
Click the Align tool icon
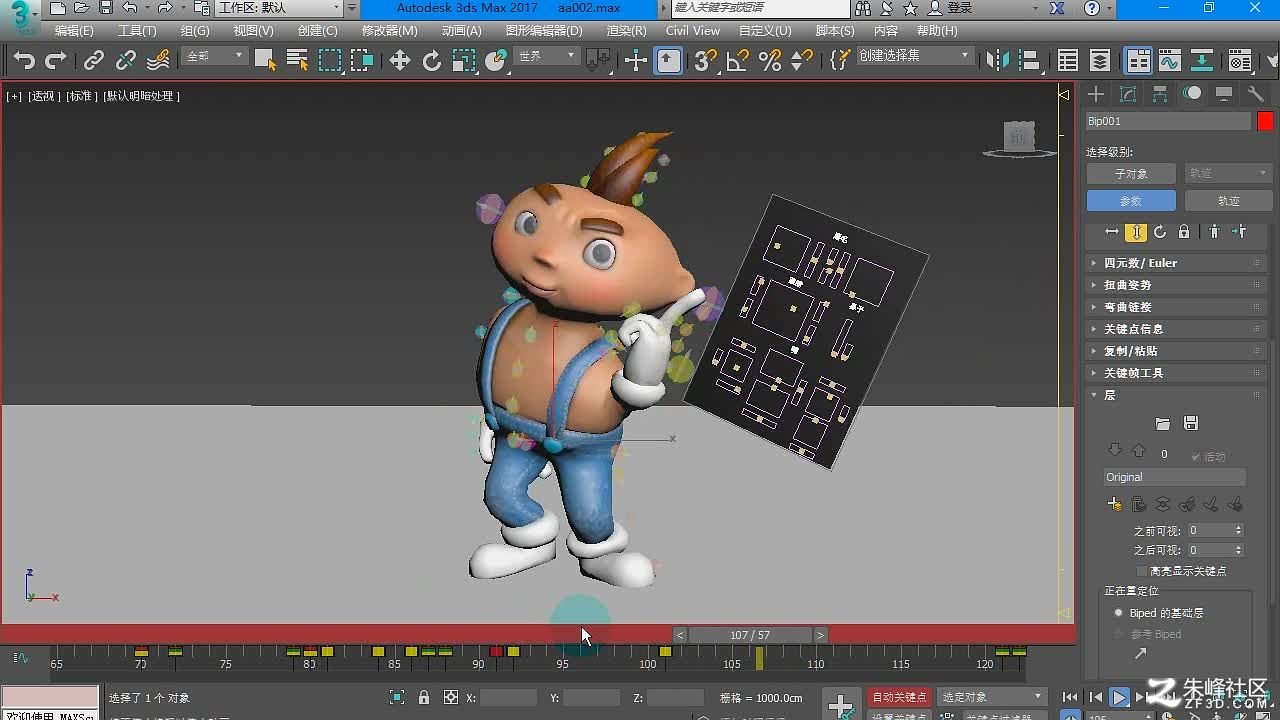click(x=1030, y=61)
